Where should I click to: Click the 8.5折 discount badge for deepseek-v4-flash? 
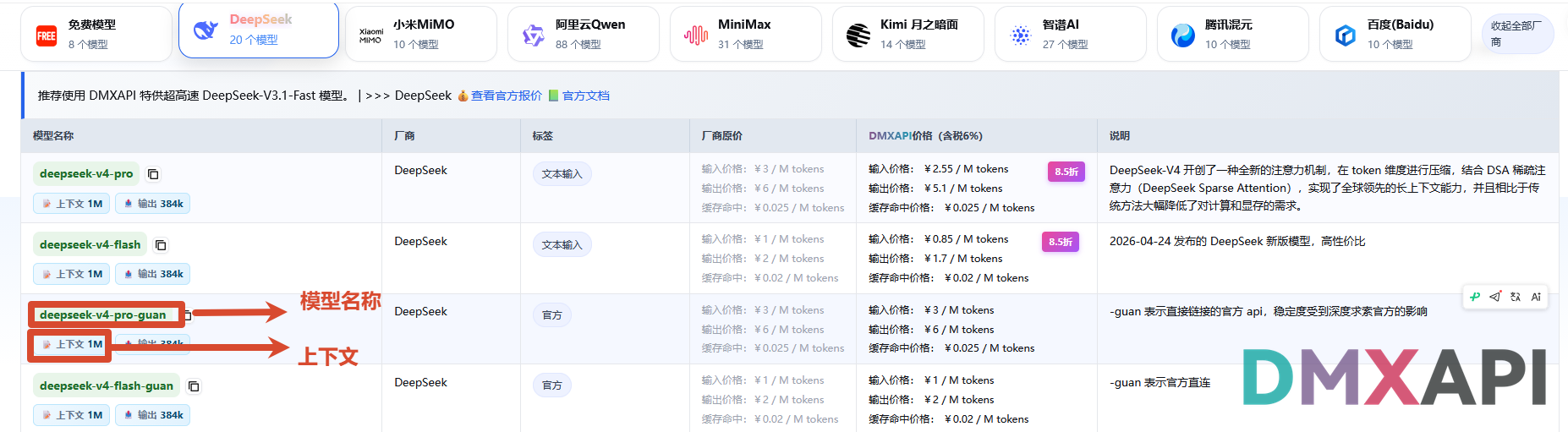(x=1060, y=242)
